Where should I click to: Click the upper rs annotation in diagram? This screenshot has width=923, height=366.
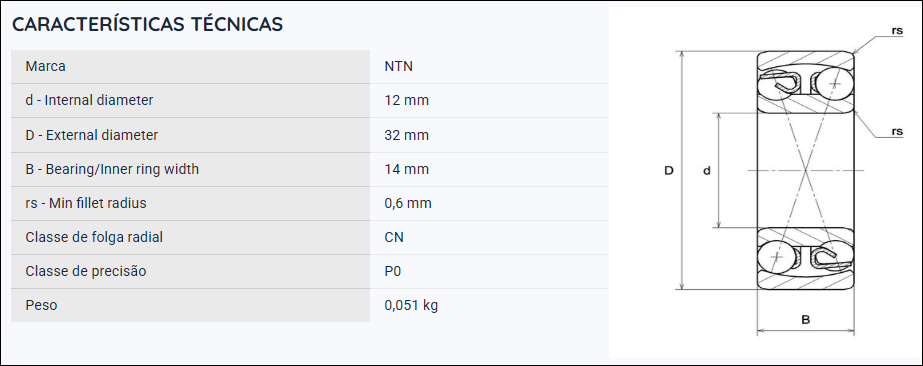click(897, 31)
